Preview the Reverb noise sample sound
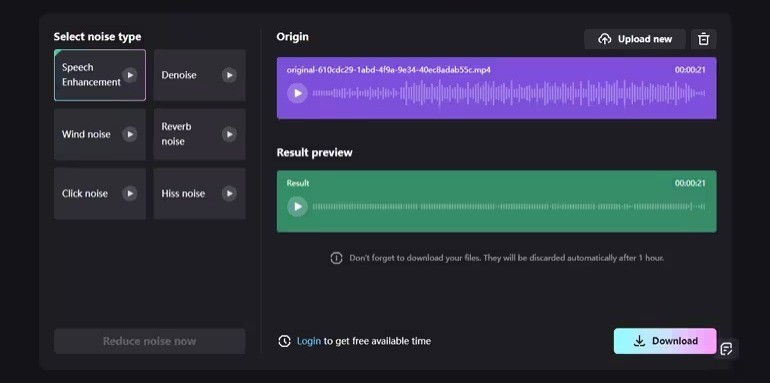Image resolution: width=770 pixels, height=383 pixels. (229, 134)
